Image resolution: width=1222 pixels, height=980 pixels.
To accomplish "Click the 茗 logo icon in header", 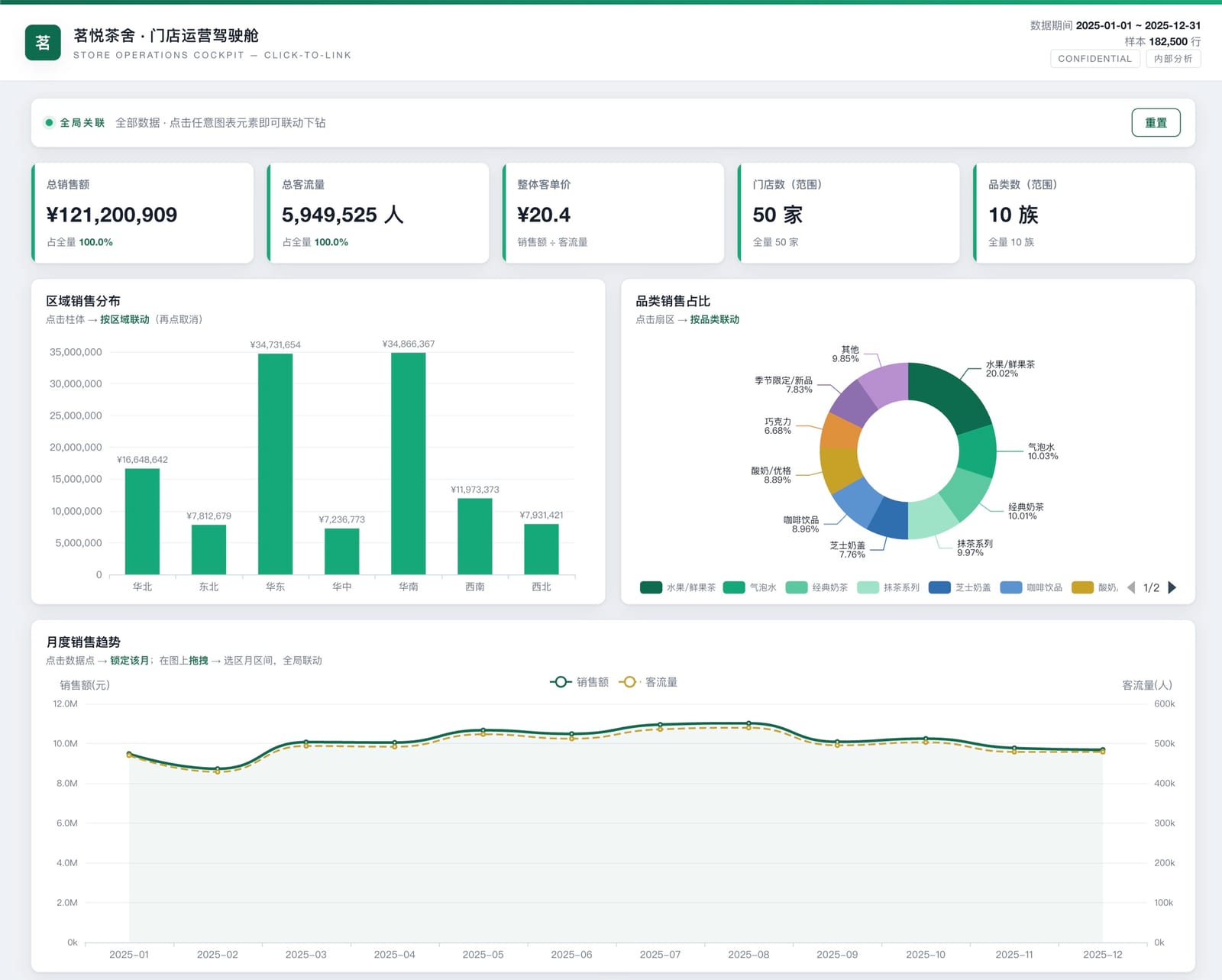I will pos(43,43).
